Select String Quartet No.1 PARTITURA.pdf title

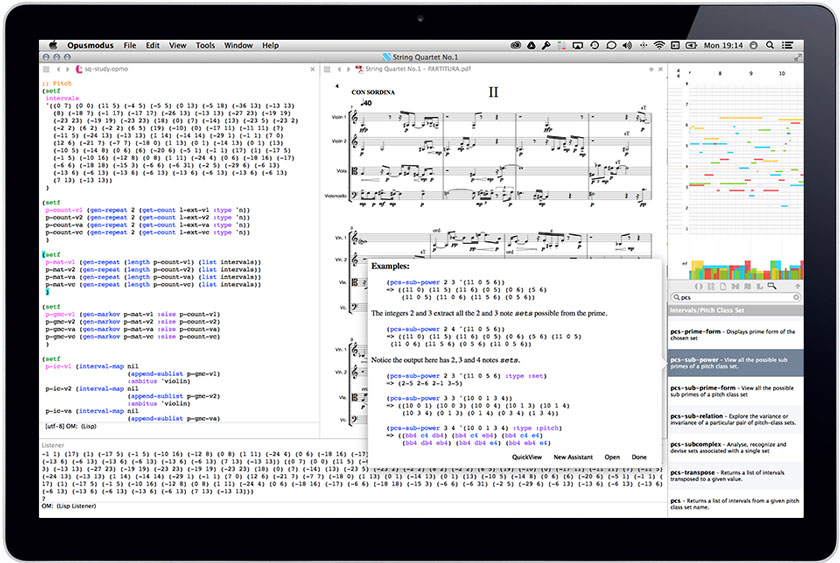[418, 69]
